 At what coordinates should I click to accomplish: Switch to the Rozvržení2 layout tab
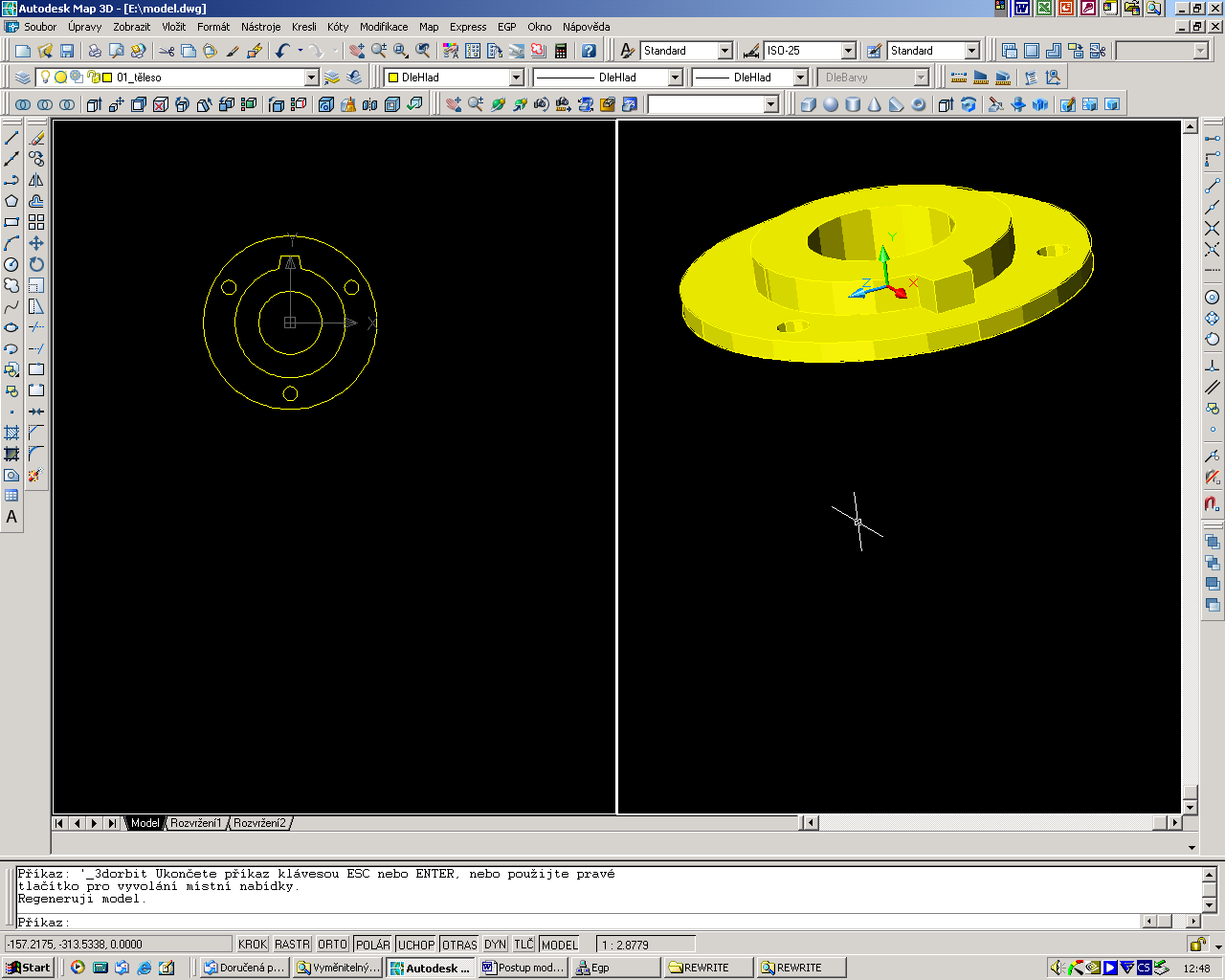(x=260, y=823)
